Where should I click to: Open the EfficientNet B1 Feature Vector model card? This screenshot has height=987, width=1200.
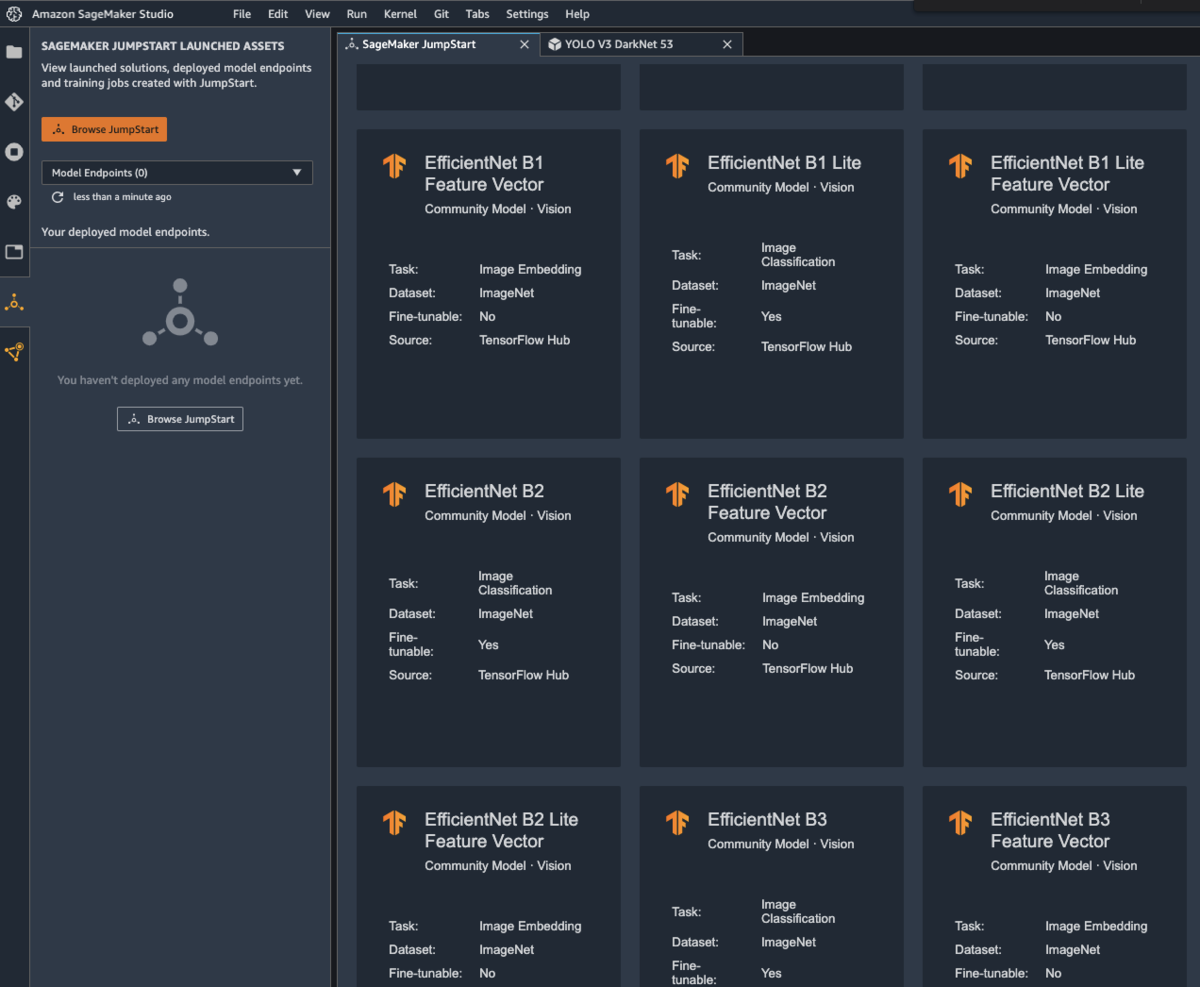[x=488, y=284]
